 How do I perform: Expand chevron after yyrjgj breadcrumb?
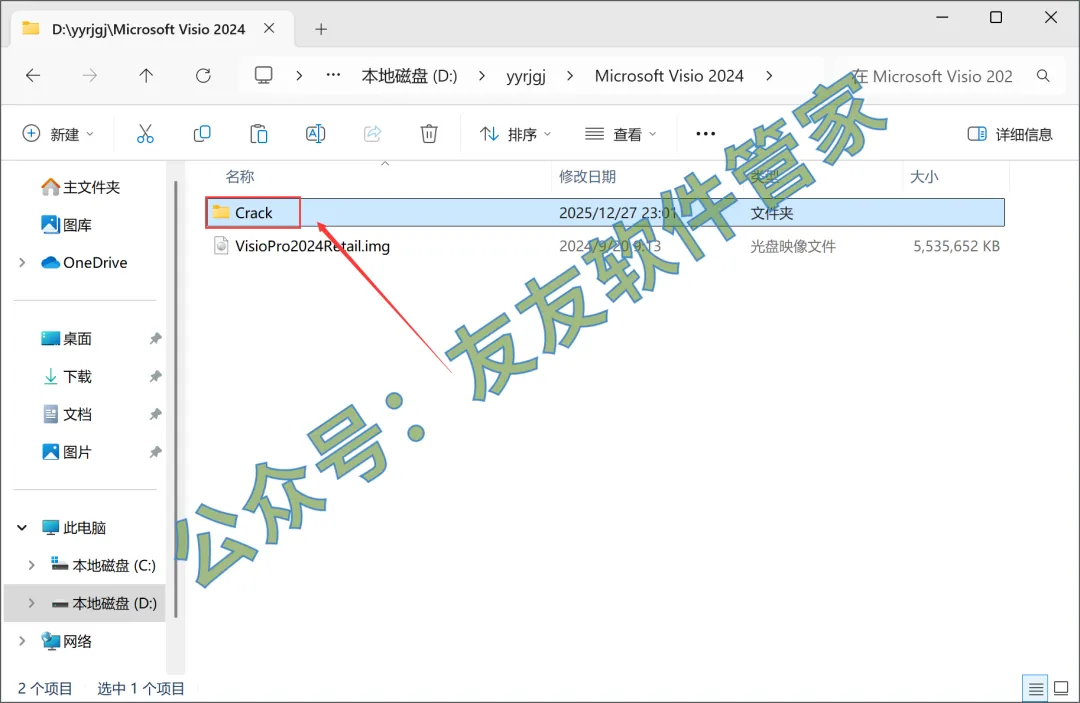coord(570,76)
